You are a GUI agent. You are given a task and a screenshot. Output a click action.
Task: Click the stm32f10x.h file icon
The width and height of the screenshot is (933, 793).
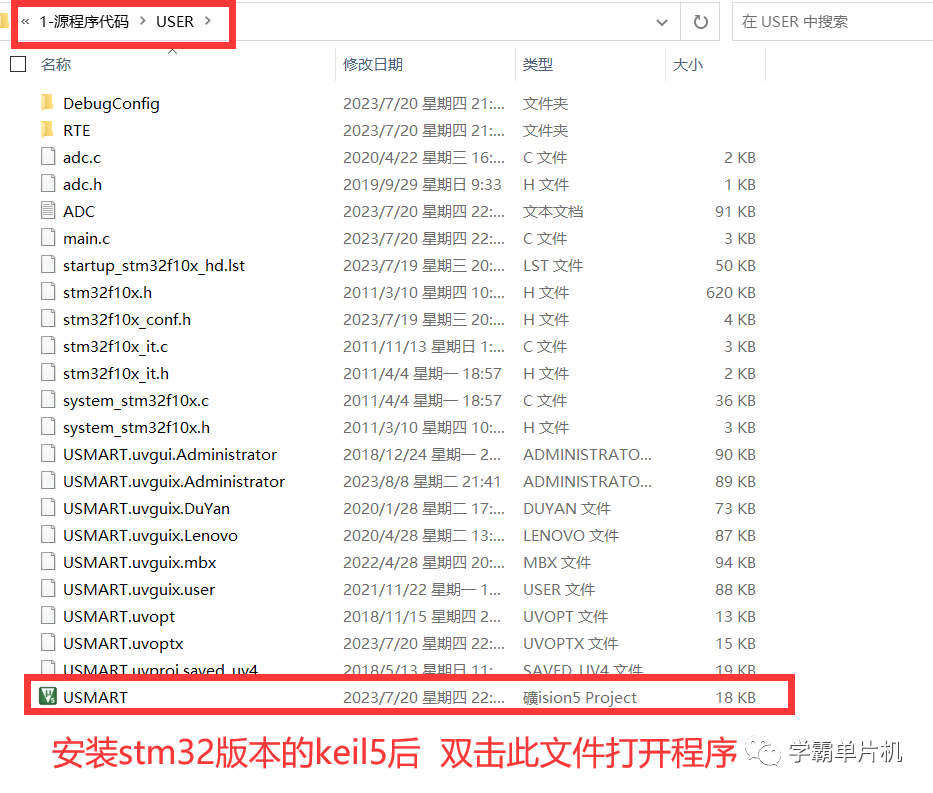coord(48,292)
